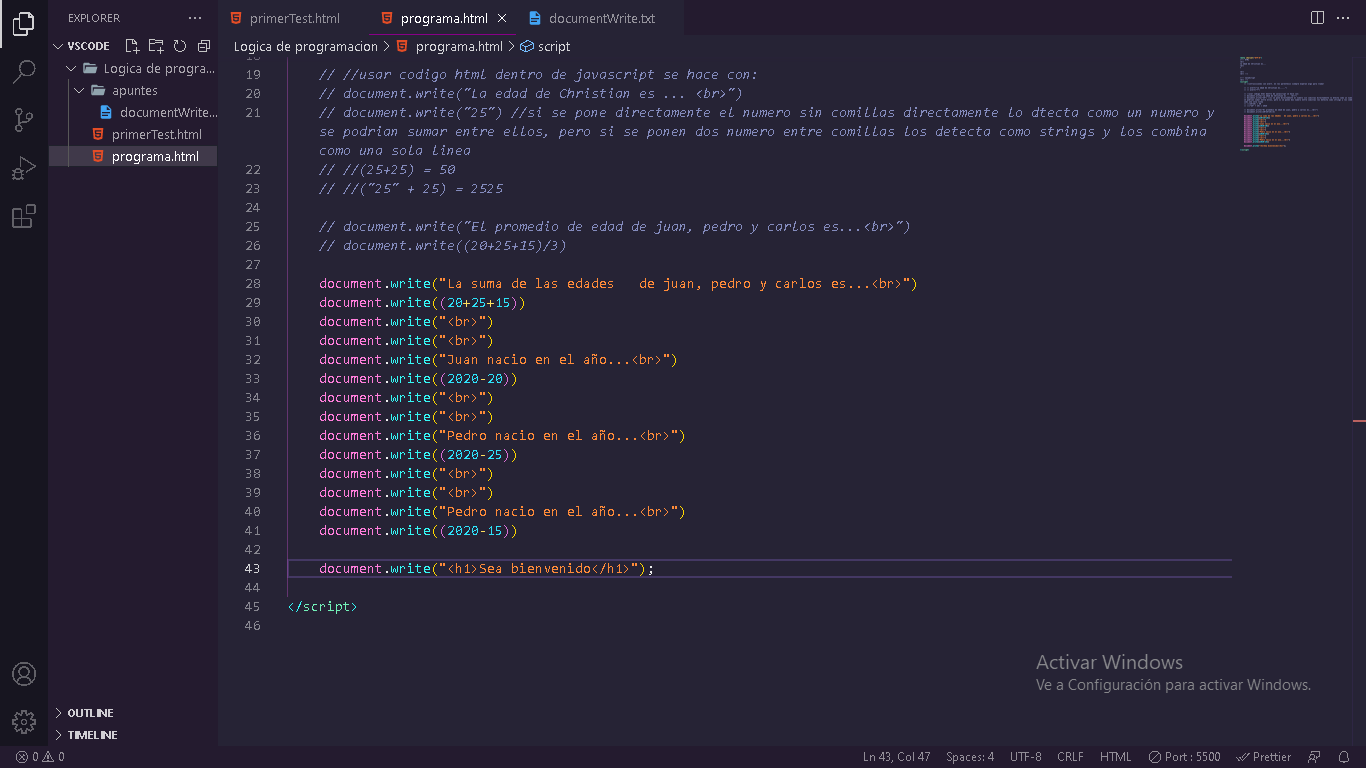Open the Accounts menu
The height and width of the screenshot is (768, 1366).
pyautogui.click(x=24, y=674)
